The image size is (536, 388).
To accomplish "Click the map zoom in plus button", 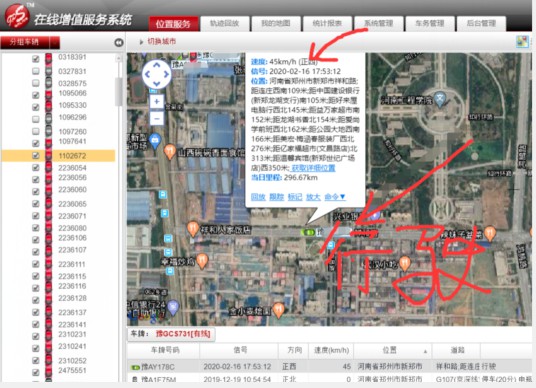I will (x=157, y=101).
